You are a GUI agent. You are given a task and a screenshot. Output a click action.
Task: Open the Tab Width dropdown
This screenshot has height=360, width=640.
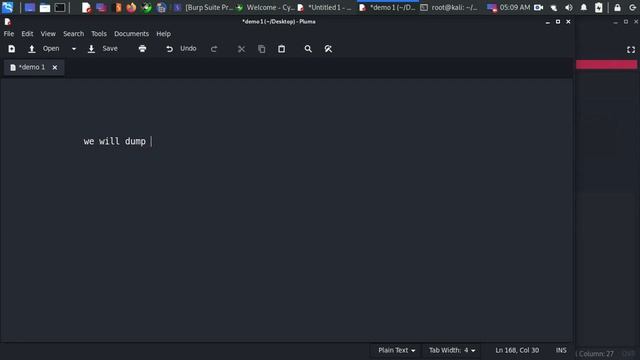pos(452,350)
